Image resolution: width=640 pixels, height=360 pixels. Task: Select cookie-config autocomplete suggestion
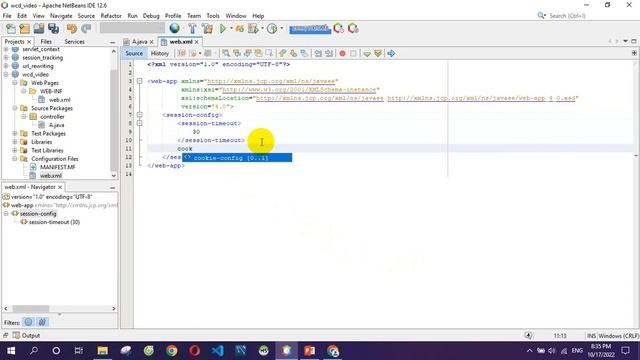tap(237, 158)
